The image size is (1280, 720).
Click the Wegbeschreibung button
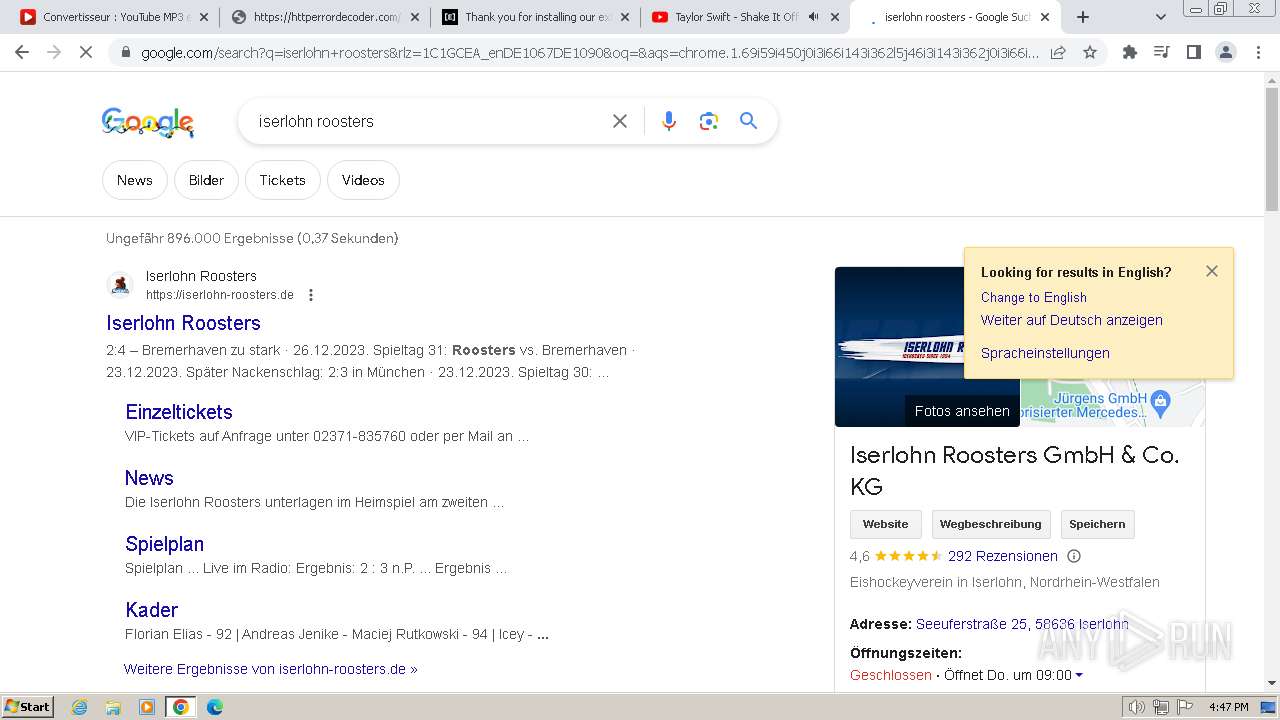pos(990,524)
